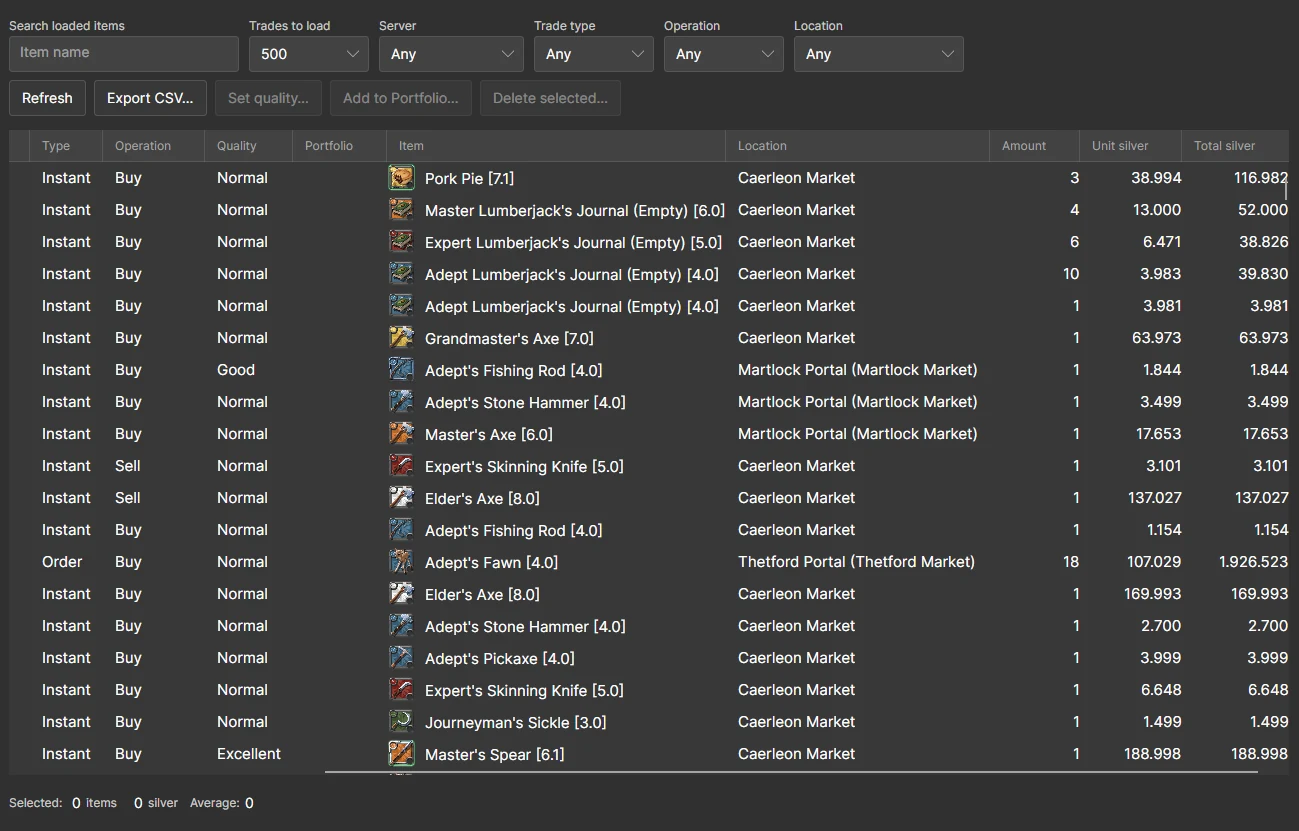Click the Master's Spear [6.1] icon
Screen dimensions: 1299x831
pos(401,754)
